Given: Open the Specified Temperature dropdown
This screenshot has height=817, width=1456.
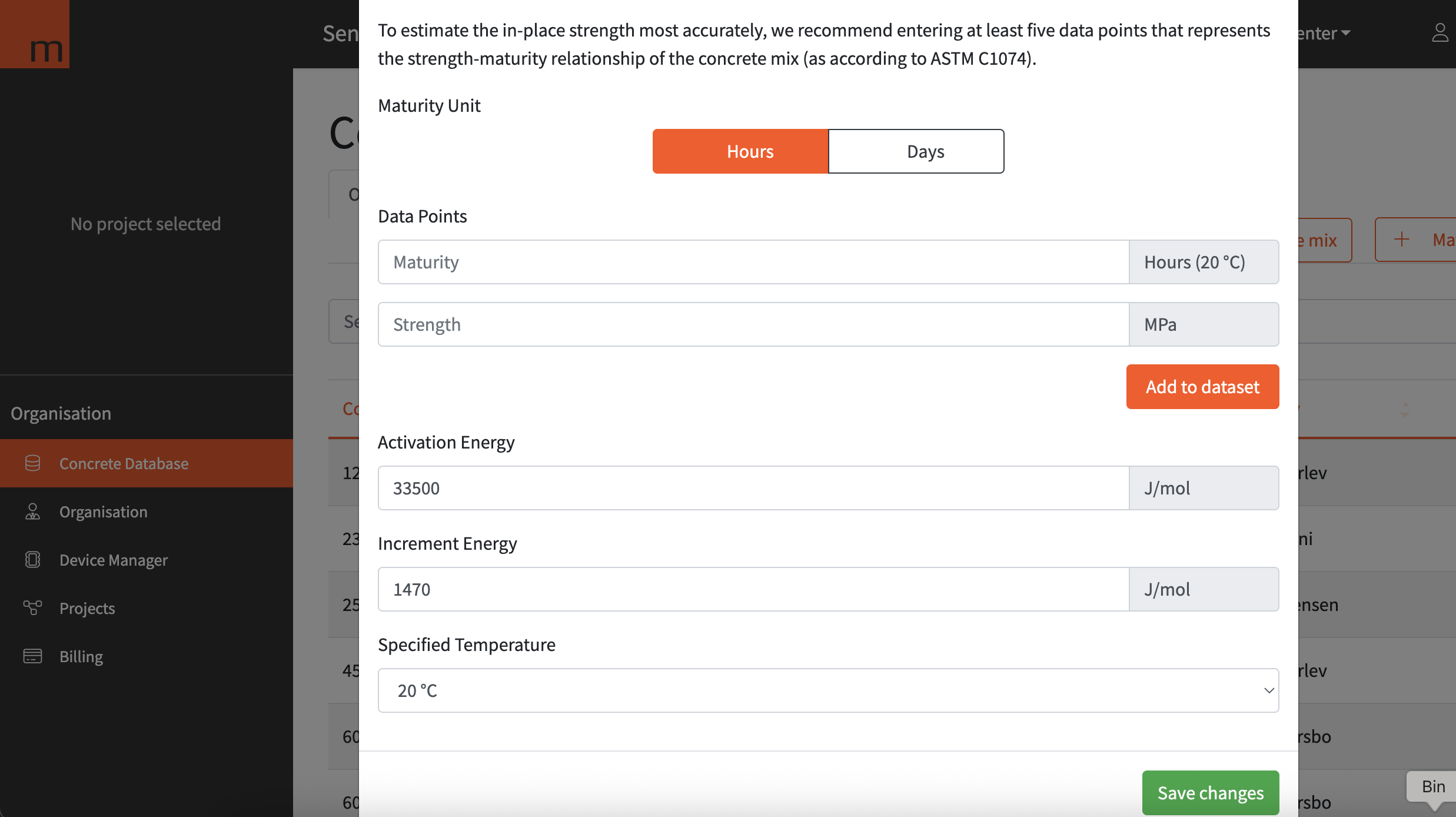Looking at the screenshot, I should point(828,690).
